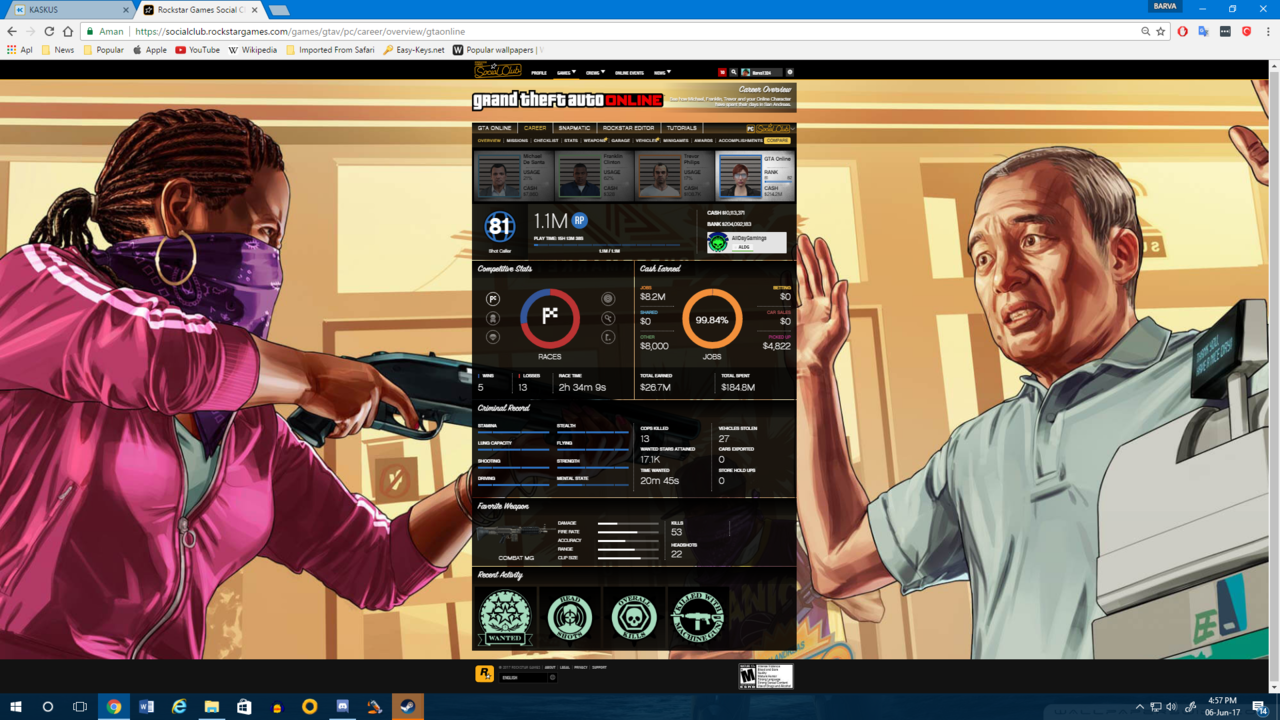This screenshot has height=720, width=1280.
Task: Open the AllDayGamings crew card
Action: click(x=746, y=242)
